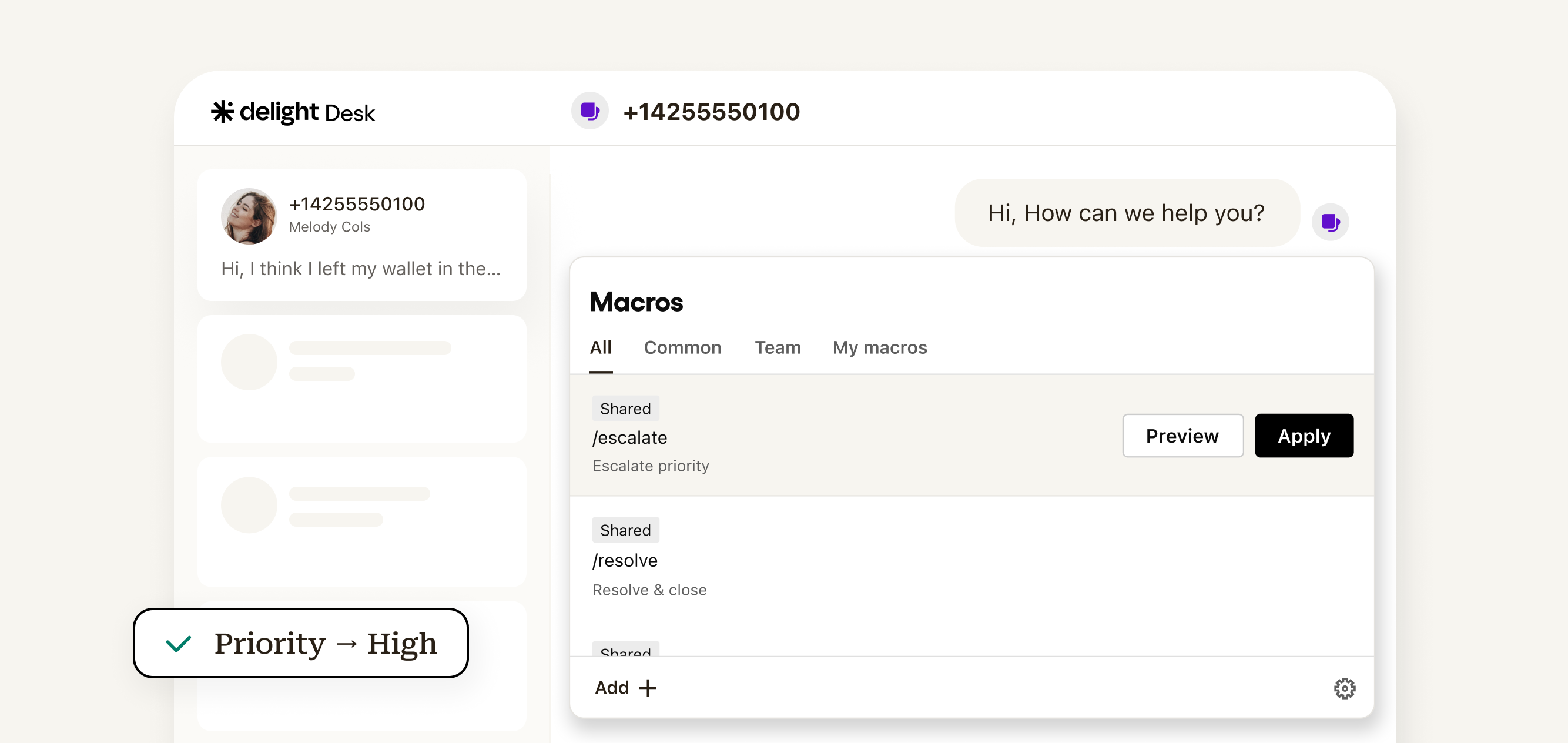Apply the /escalate macro

pos(1304,436)
